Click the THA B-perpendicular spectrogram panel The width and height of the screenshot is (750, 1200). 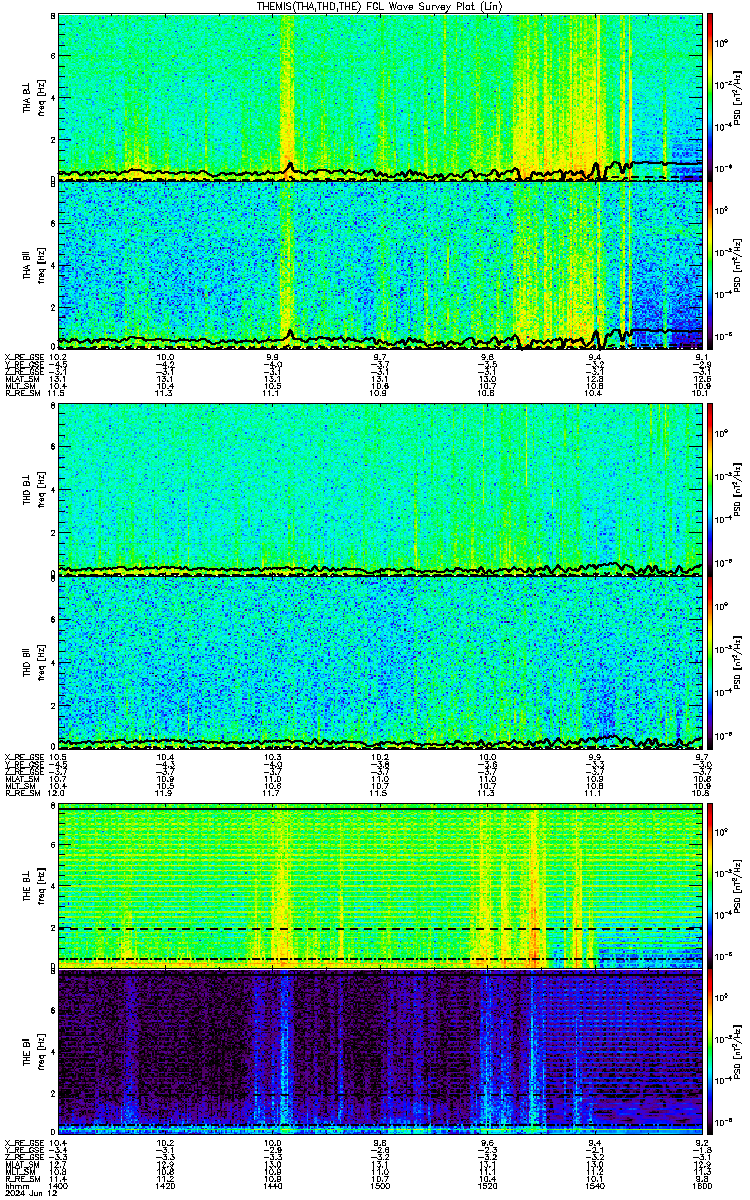click(380, 96)
